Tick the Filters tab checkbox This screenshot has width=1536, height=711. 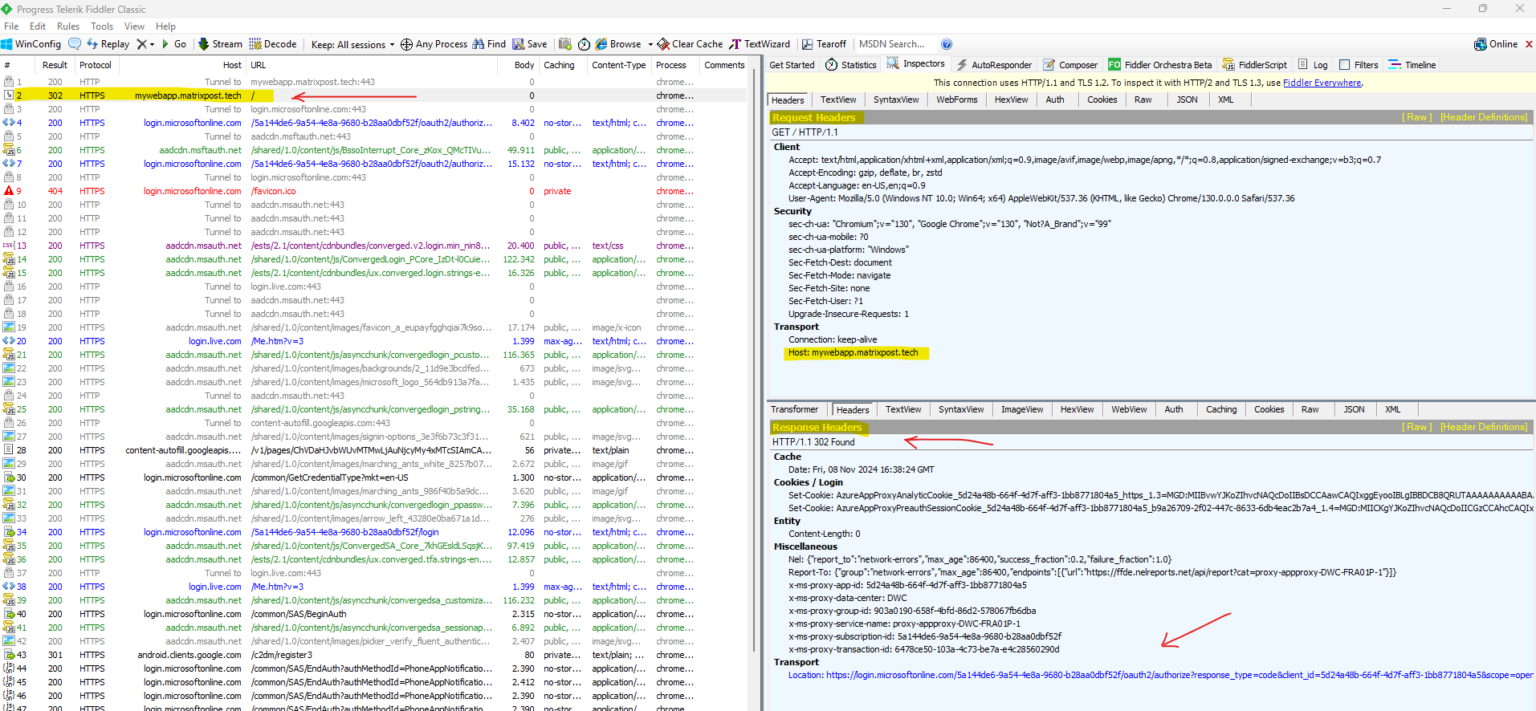point(1344,65)
